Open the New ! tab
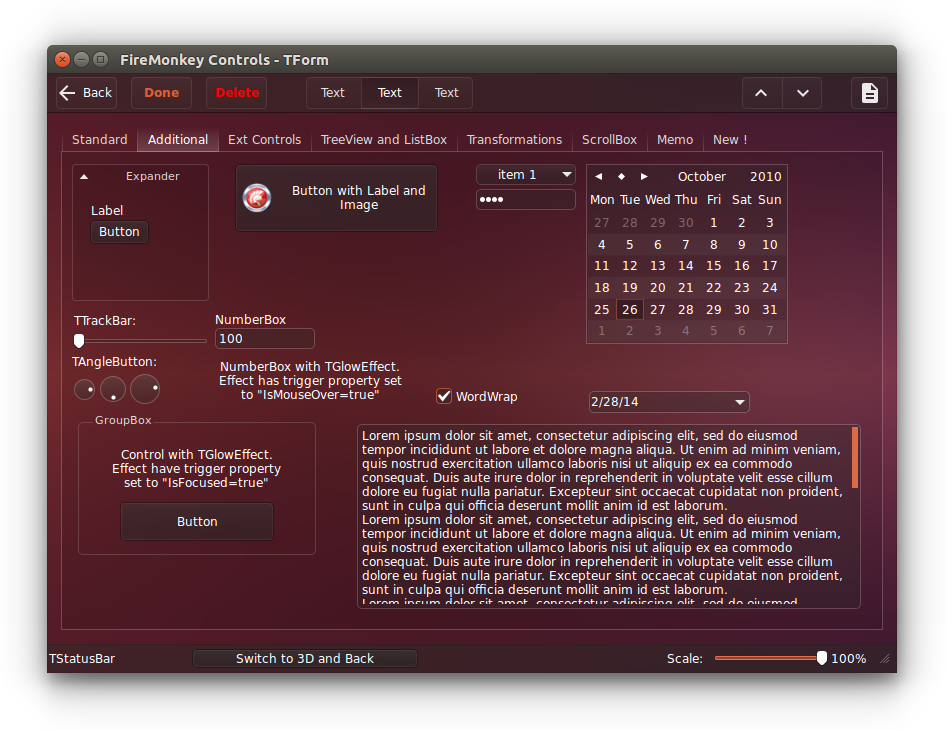Image resolution: width=947 pixels, height=730 pixels. click(730, 139)
